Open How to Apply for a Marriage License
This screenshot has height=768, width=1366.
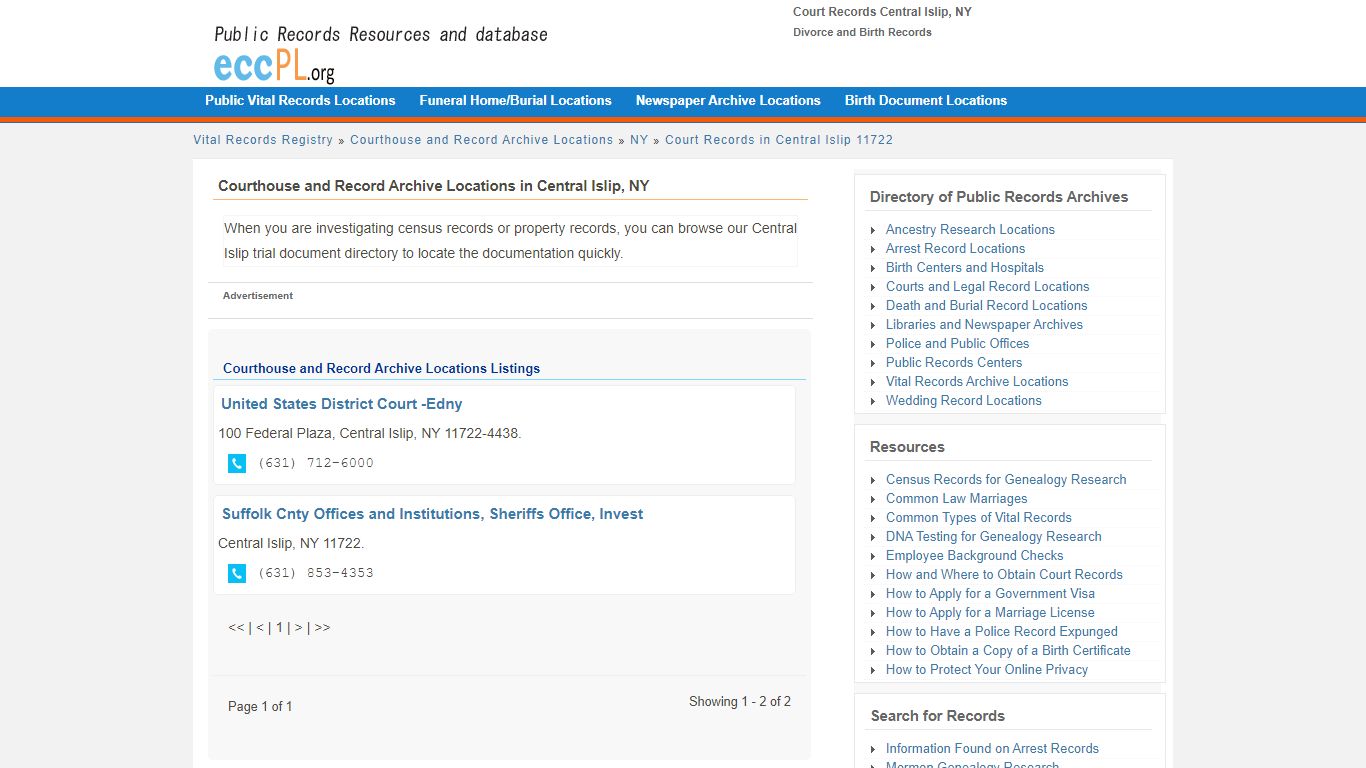990,612
